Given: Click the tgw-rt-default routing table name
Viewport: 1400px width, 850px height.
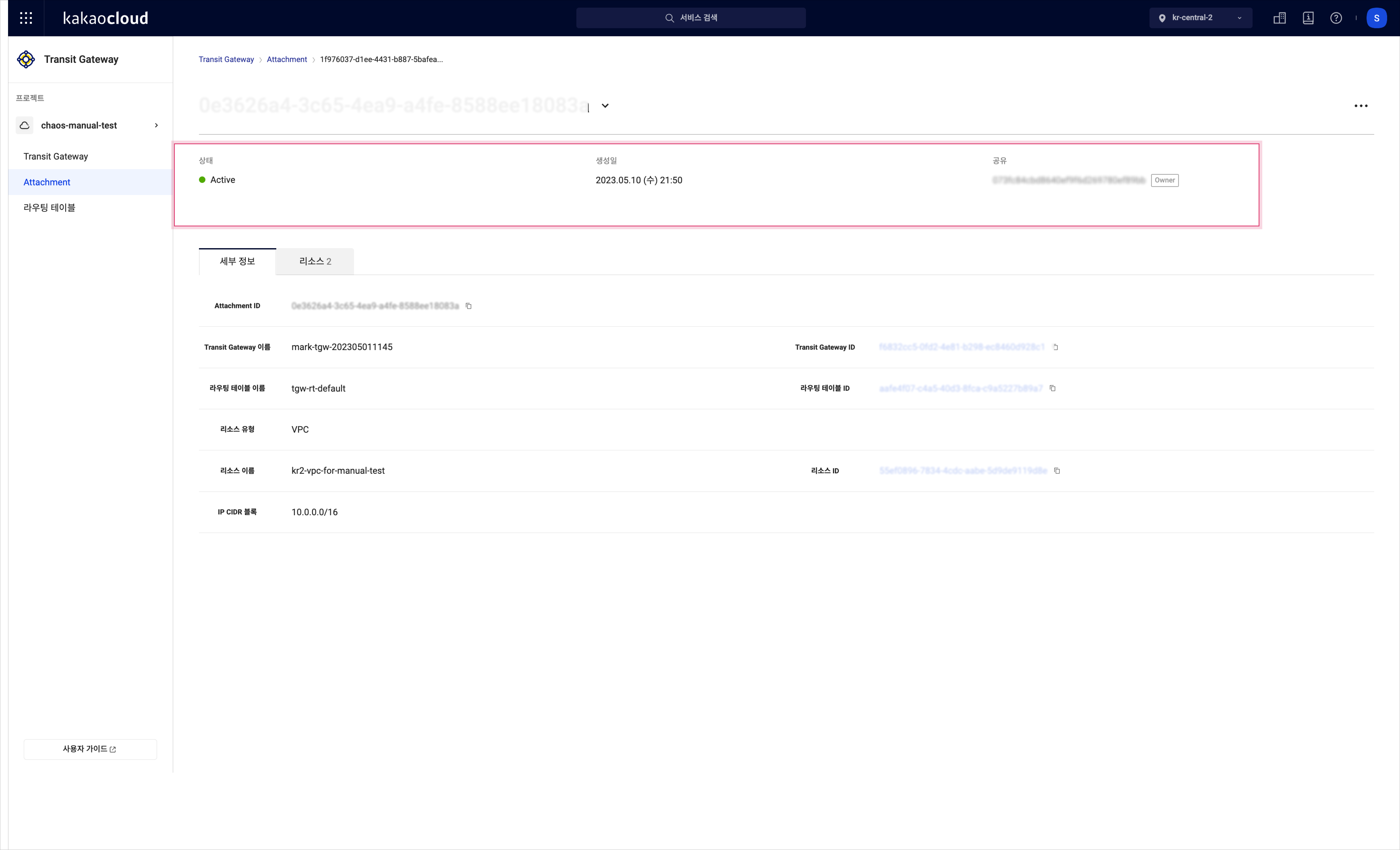Looking at the screenshot, I should (318, 388).
